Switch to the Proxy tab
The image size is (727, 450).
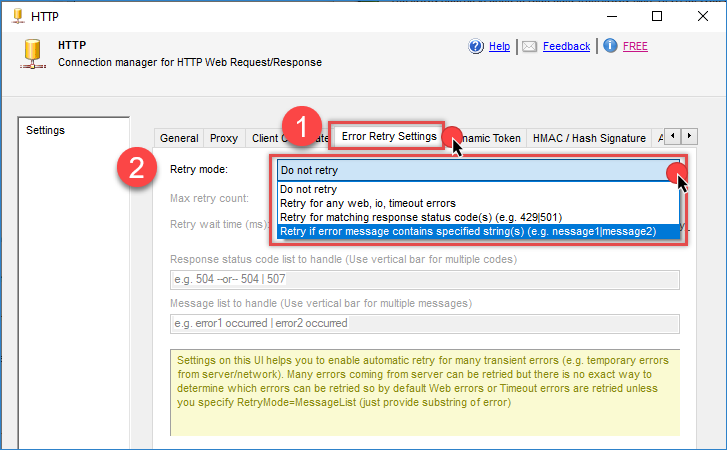224,138
